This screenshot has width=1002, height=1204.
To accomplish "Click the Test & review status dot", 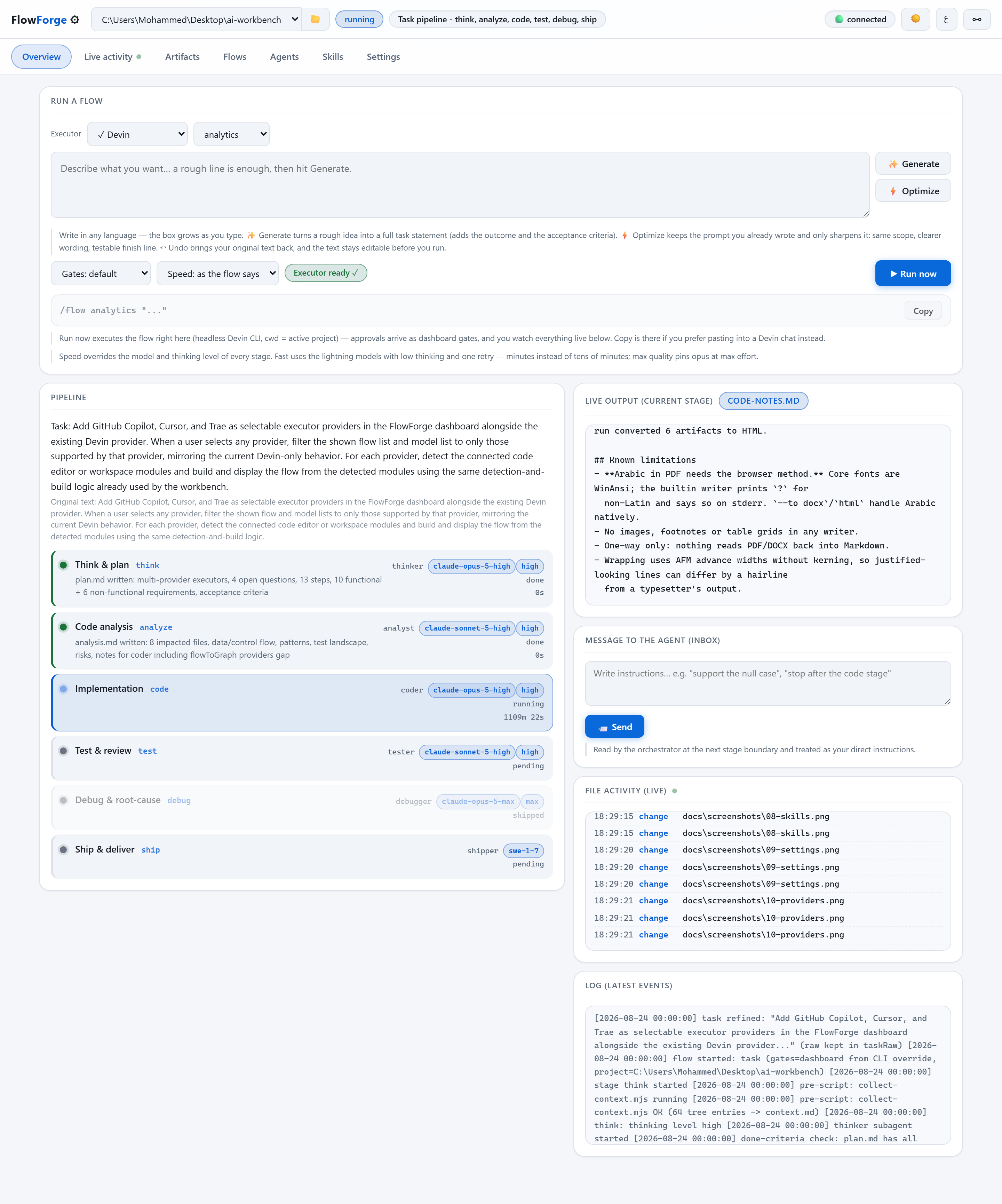I will pos(64,751).
